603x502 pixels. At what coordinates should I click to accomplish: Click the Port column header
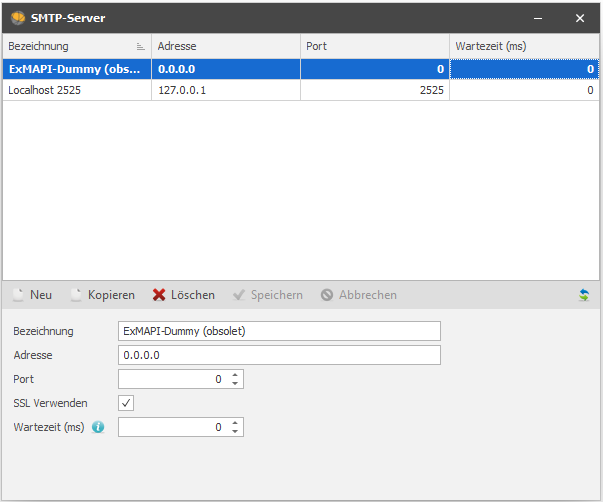click(374, 46)
